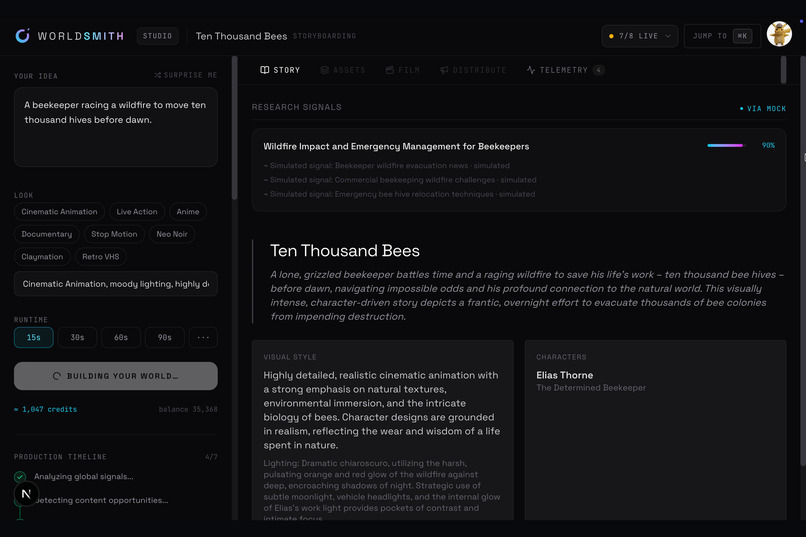Open the user avatar profile picture
806x537 pixels.
[x=779, y=34]
